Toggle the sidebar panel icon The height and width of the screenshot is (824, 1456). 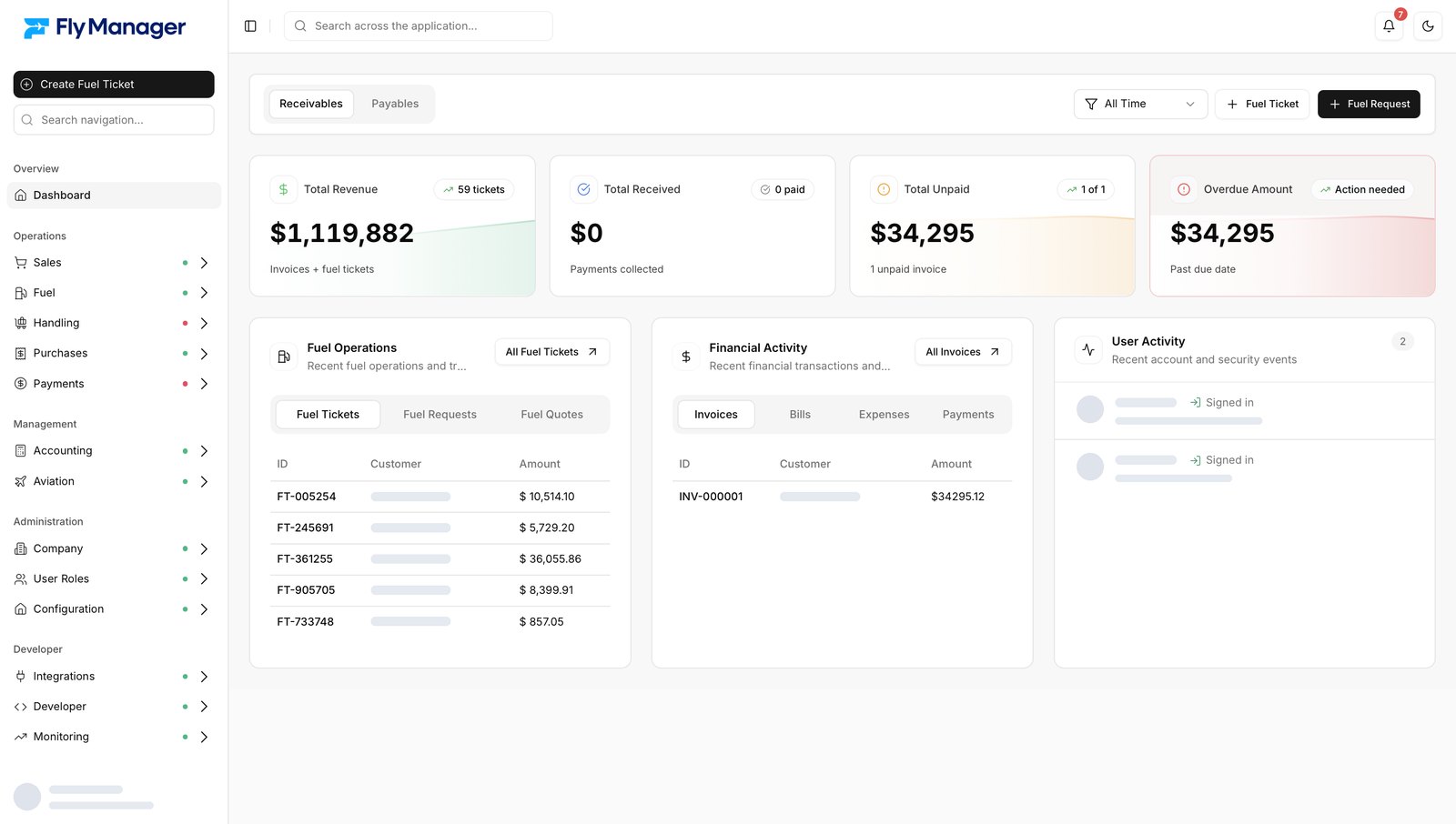(x=250, y=26)
